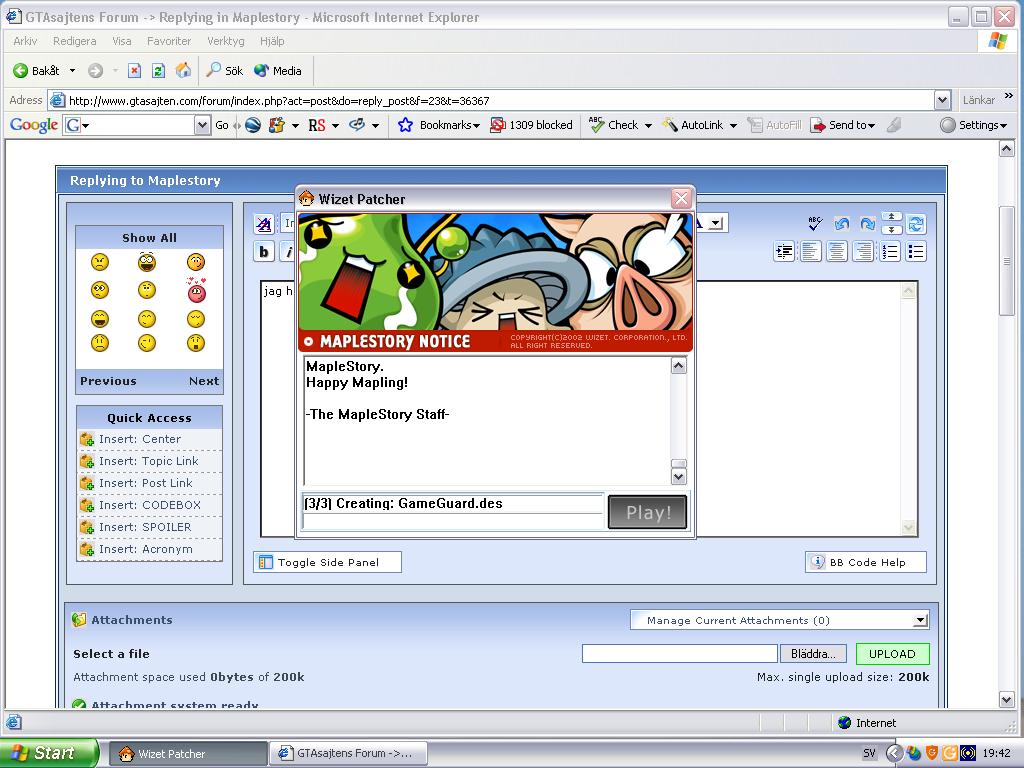
Task: Toggle bold formatting with the b button
Action: click(x=264, y=251)
